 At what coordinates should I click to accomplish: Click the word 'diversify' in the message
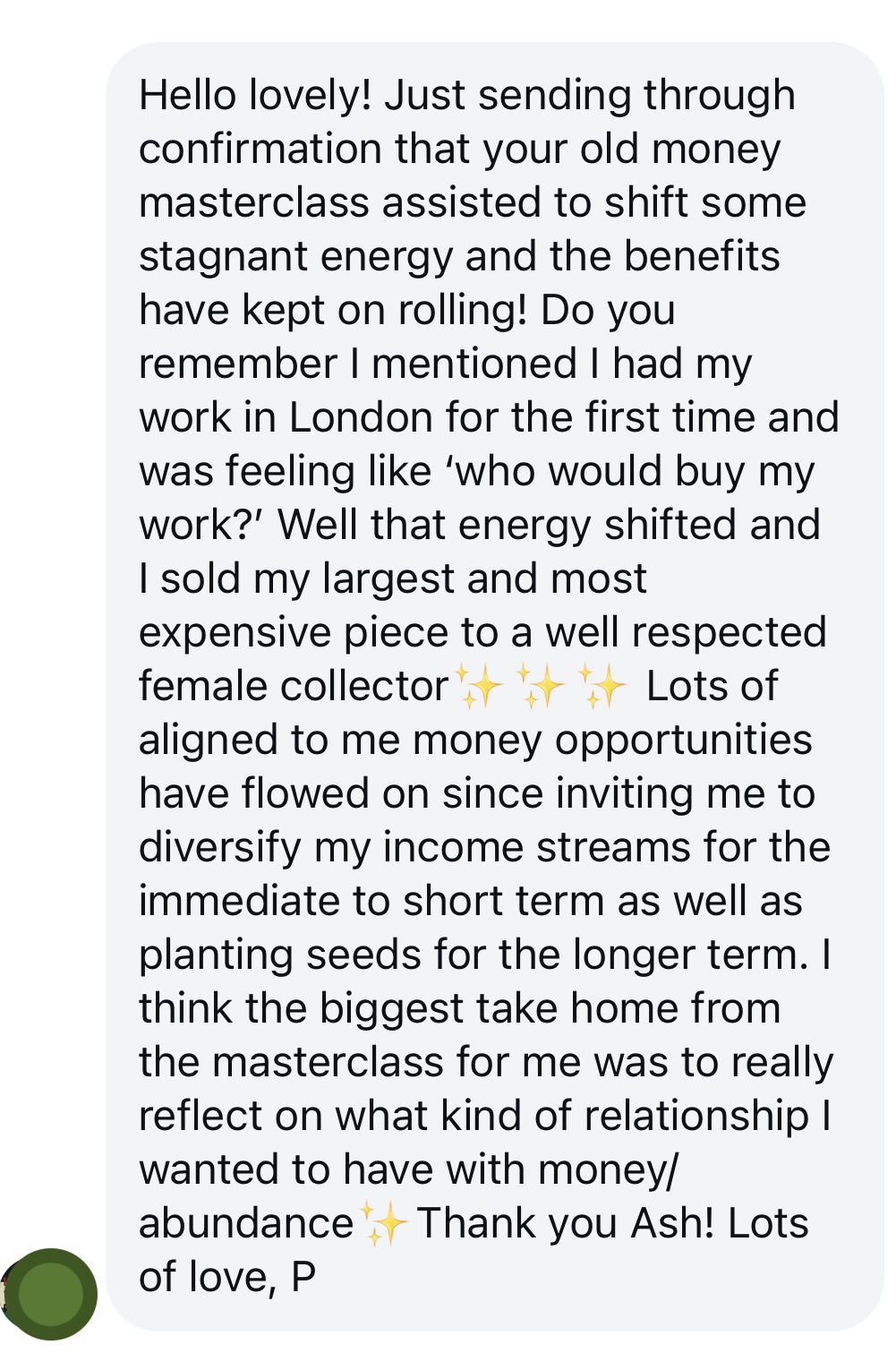pos(220,849)
